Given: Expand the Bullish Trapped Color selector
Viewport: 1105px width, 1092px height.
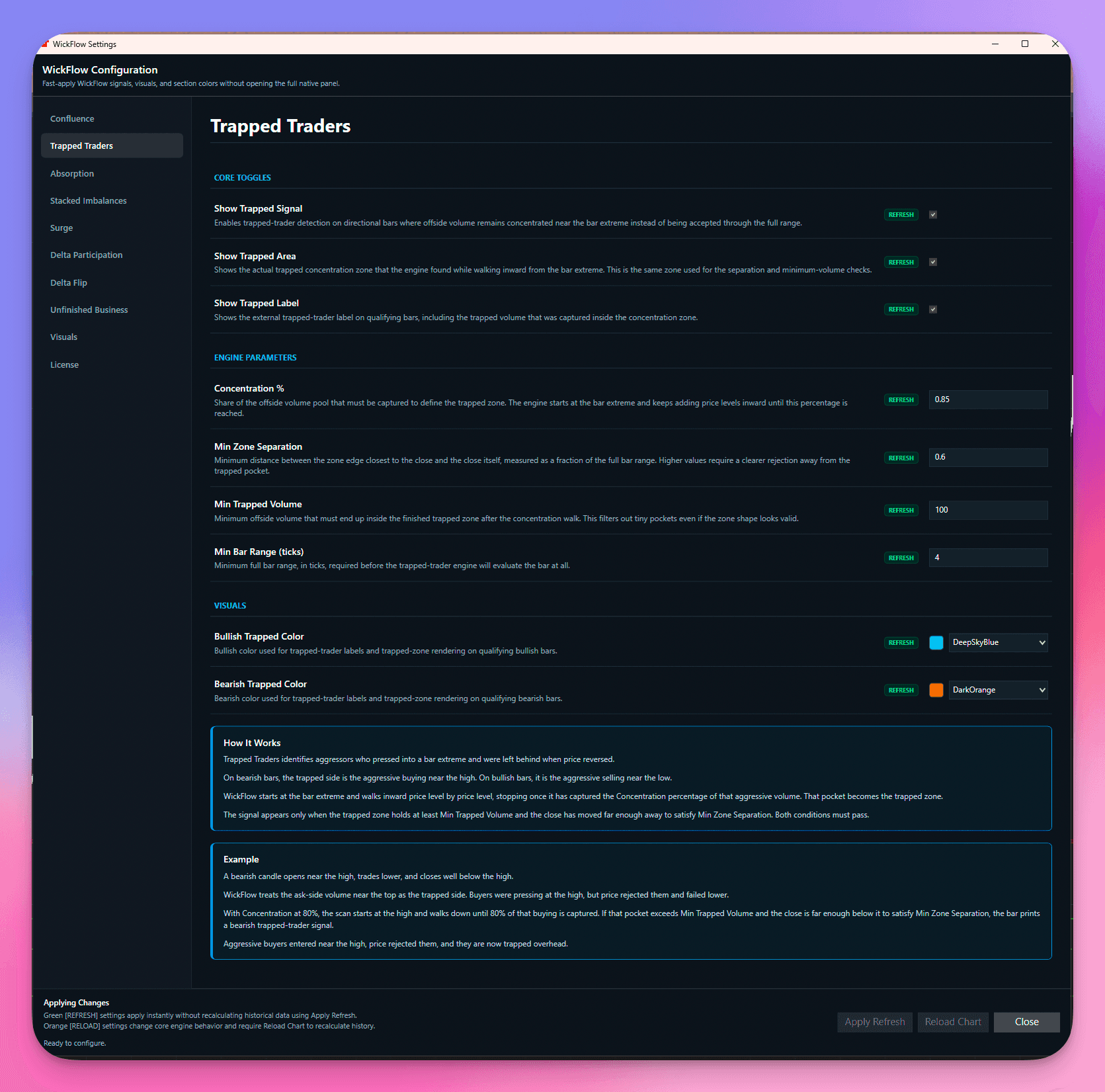Looking at the screenshot, I should [x=998, y=642].
